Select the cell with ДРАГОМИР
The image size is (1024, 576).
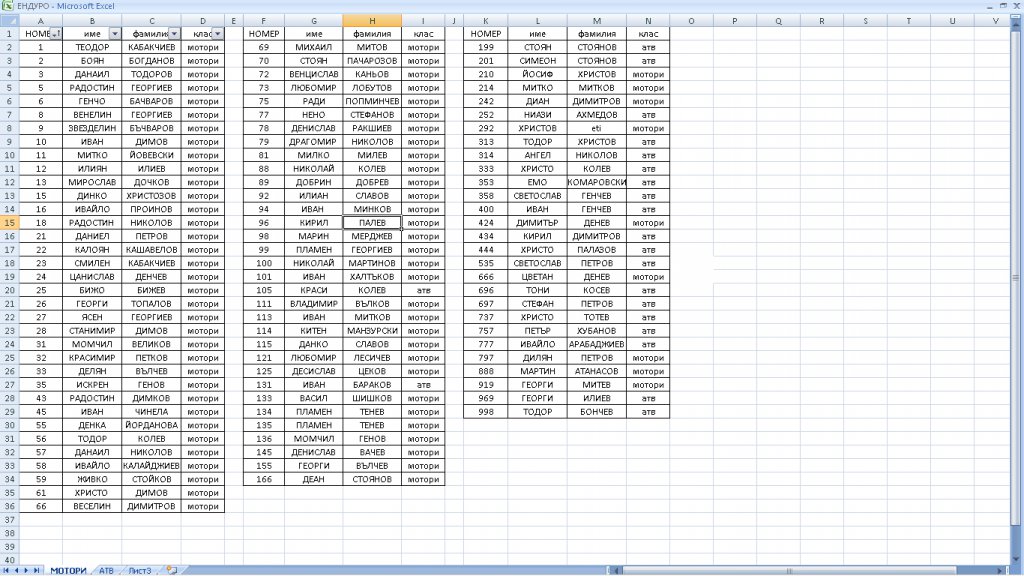pos(313,142)
